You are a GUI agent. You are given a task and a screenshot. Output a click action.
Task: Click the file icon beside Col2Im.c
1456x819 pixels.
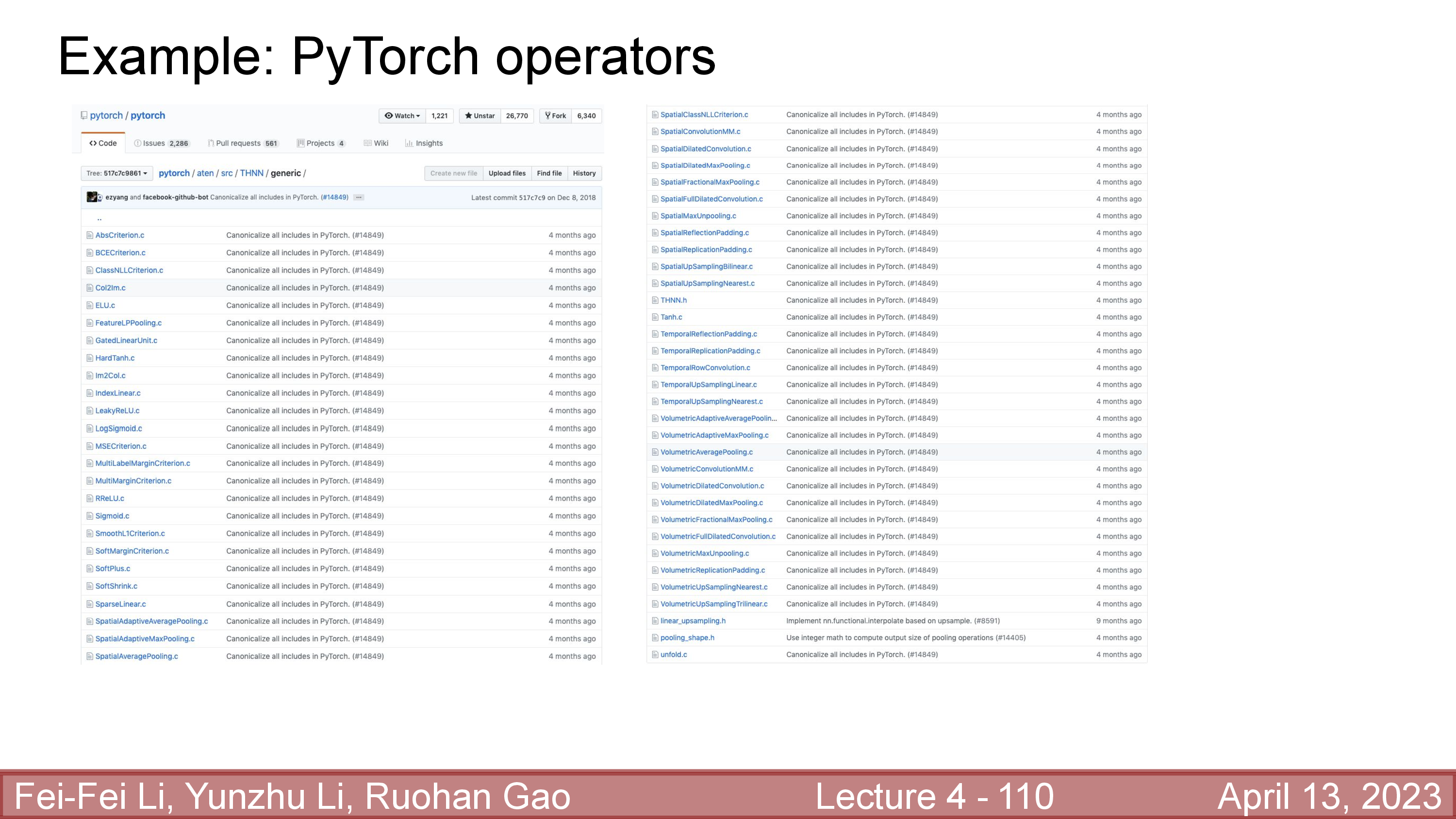[89, 288]
